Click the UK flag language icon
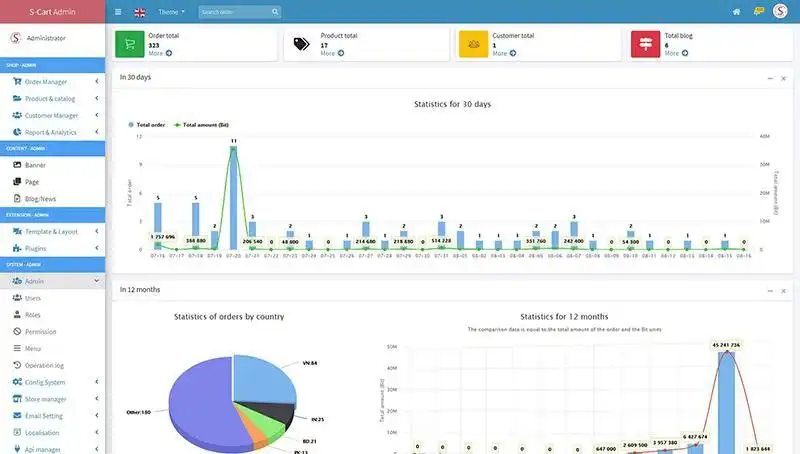The image size is (800, 454). pos(139,12)
